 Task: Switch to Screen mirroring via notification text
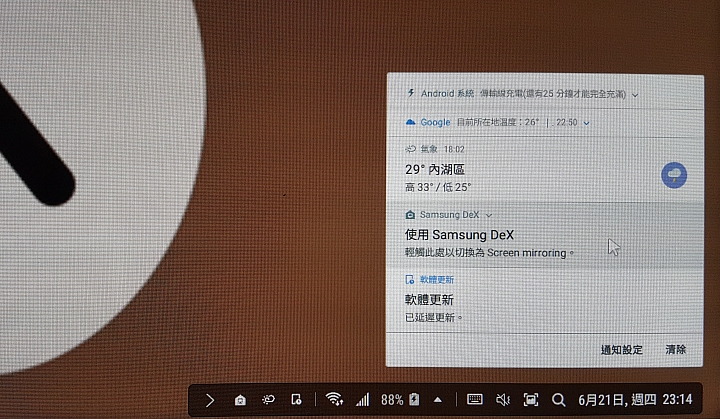tap(489, 253)
